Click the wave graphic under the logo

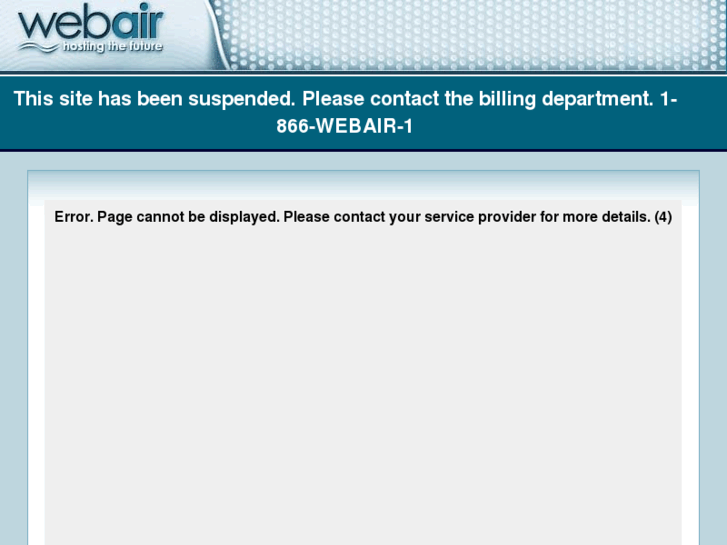(x=38, y=47)
